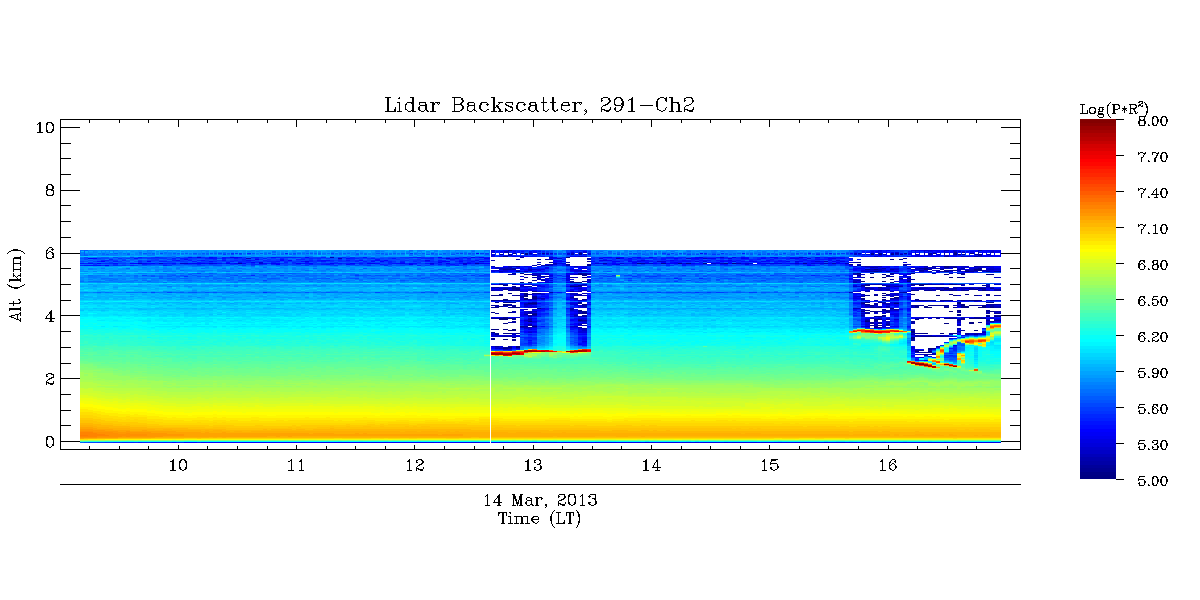Click the time axis tick label 14
Viewport: 1200px width, 600px height.
pos(650,465)
